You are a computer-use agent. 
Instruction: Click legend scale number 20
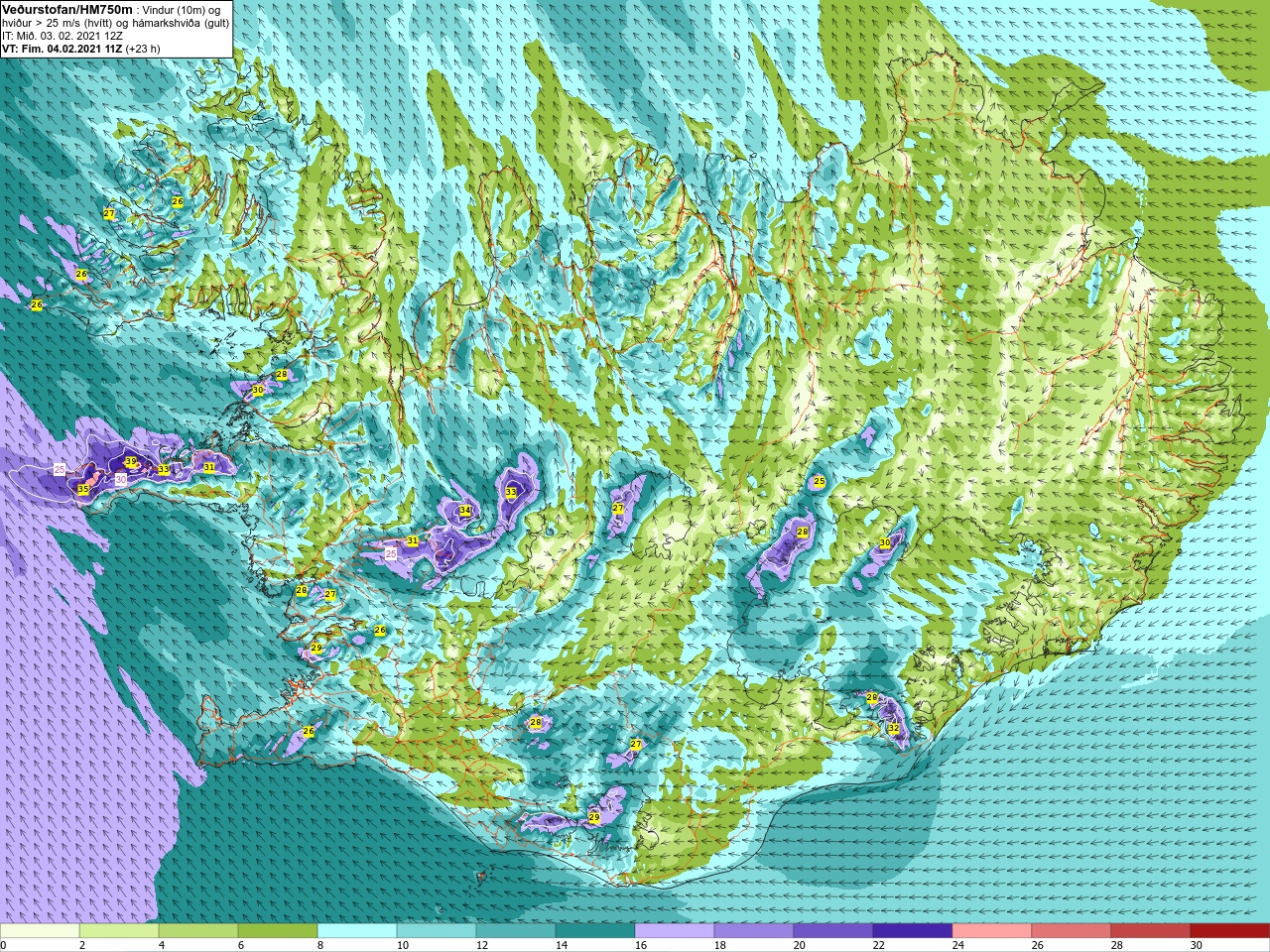(800, 945)
